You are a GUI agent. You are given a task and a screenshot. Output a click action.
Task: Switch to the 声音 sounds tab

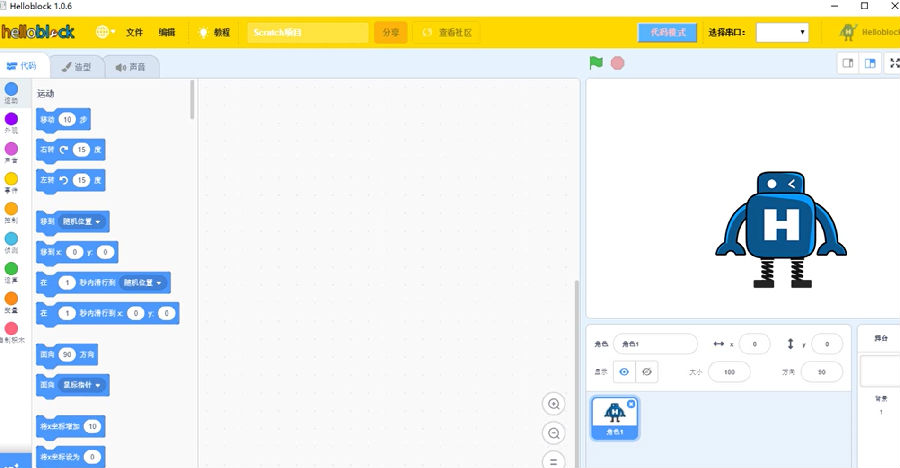tap(131, 67)
